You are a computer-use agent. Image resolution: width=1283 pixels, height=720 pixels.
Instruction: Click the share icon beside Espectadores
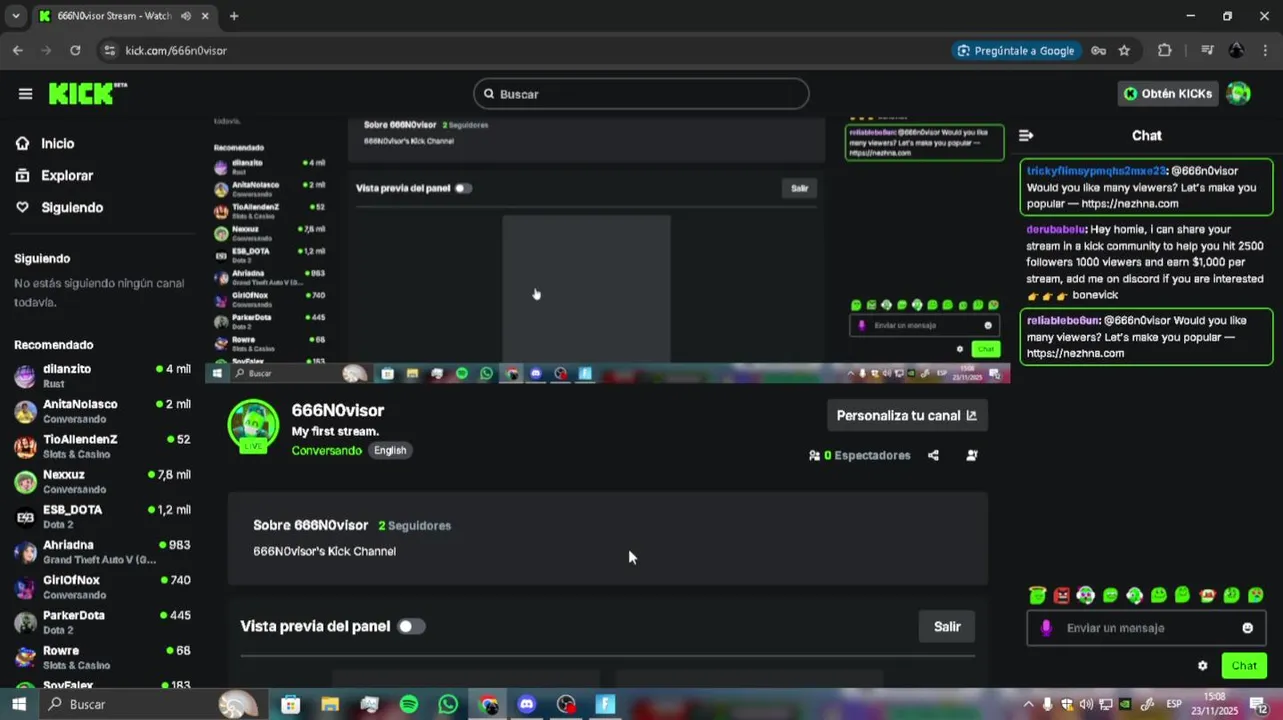(x=933, y=455)
